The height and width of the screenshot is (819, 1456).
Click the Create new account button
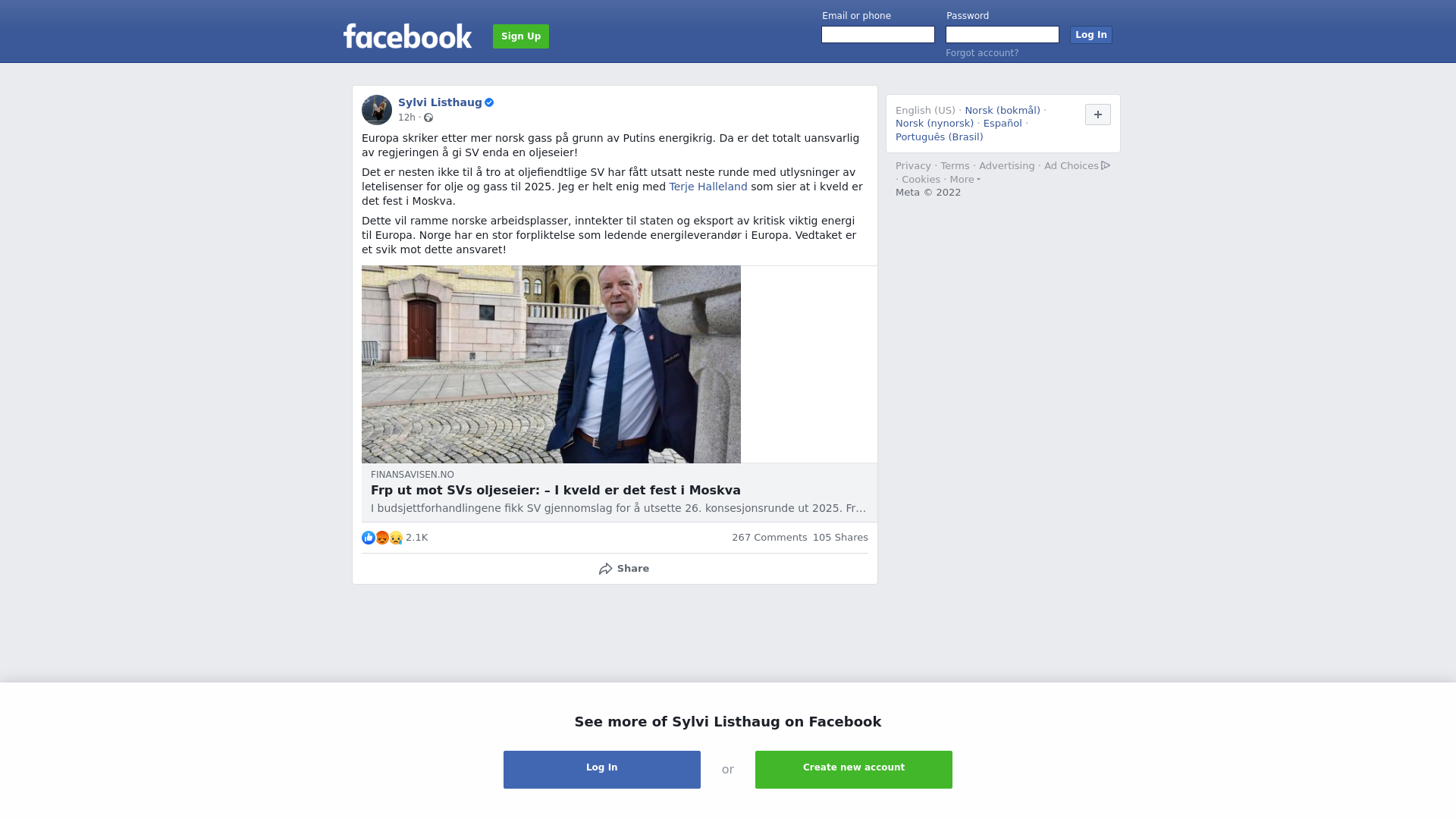point(854,770)
